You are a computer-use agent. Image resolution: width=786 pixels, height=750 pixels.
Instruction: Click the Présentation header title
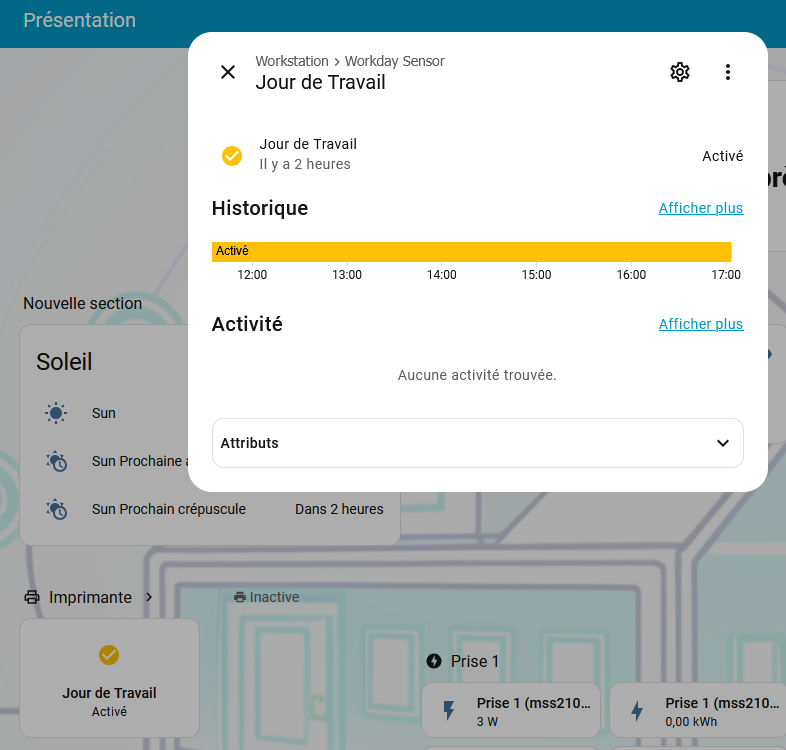pos(79,20)
